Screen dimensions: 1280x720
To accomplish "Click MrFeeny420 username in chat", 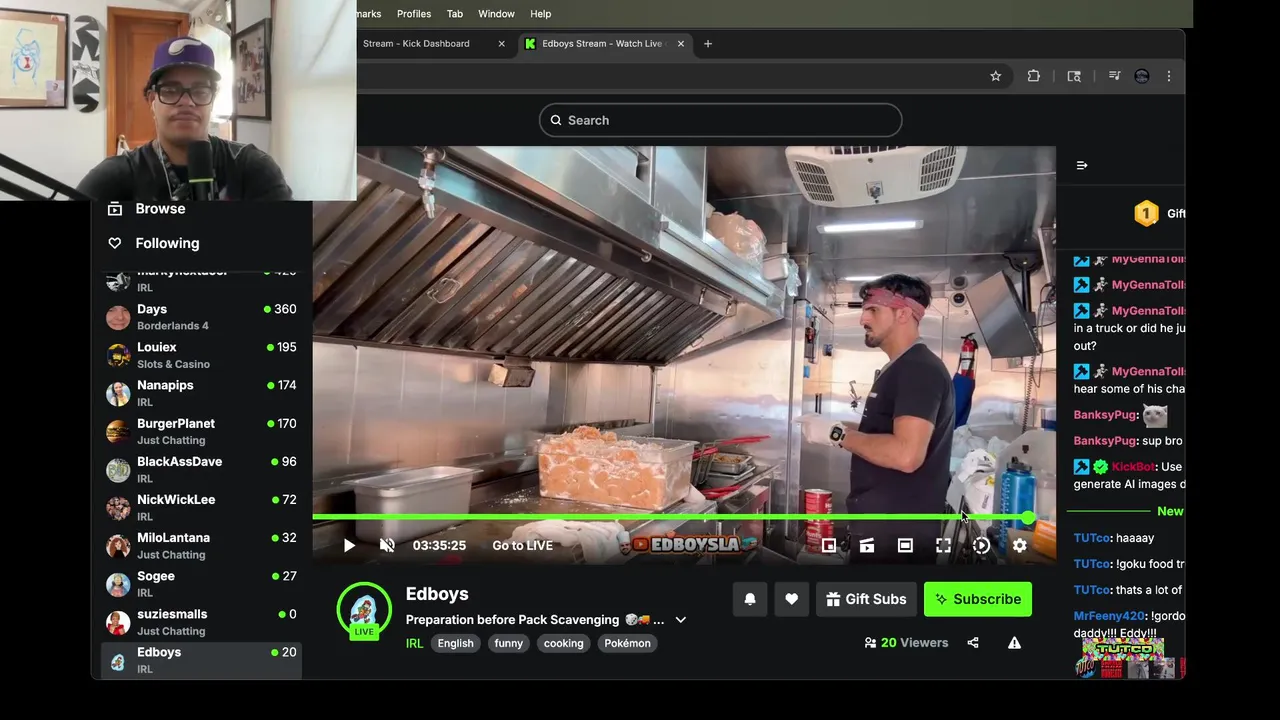I will [x=1109, y=616].
